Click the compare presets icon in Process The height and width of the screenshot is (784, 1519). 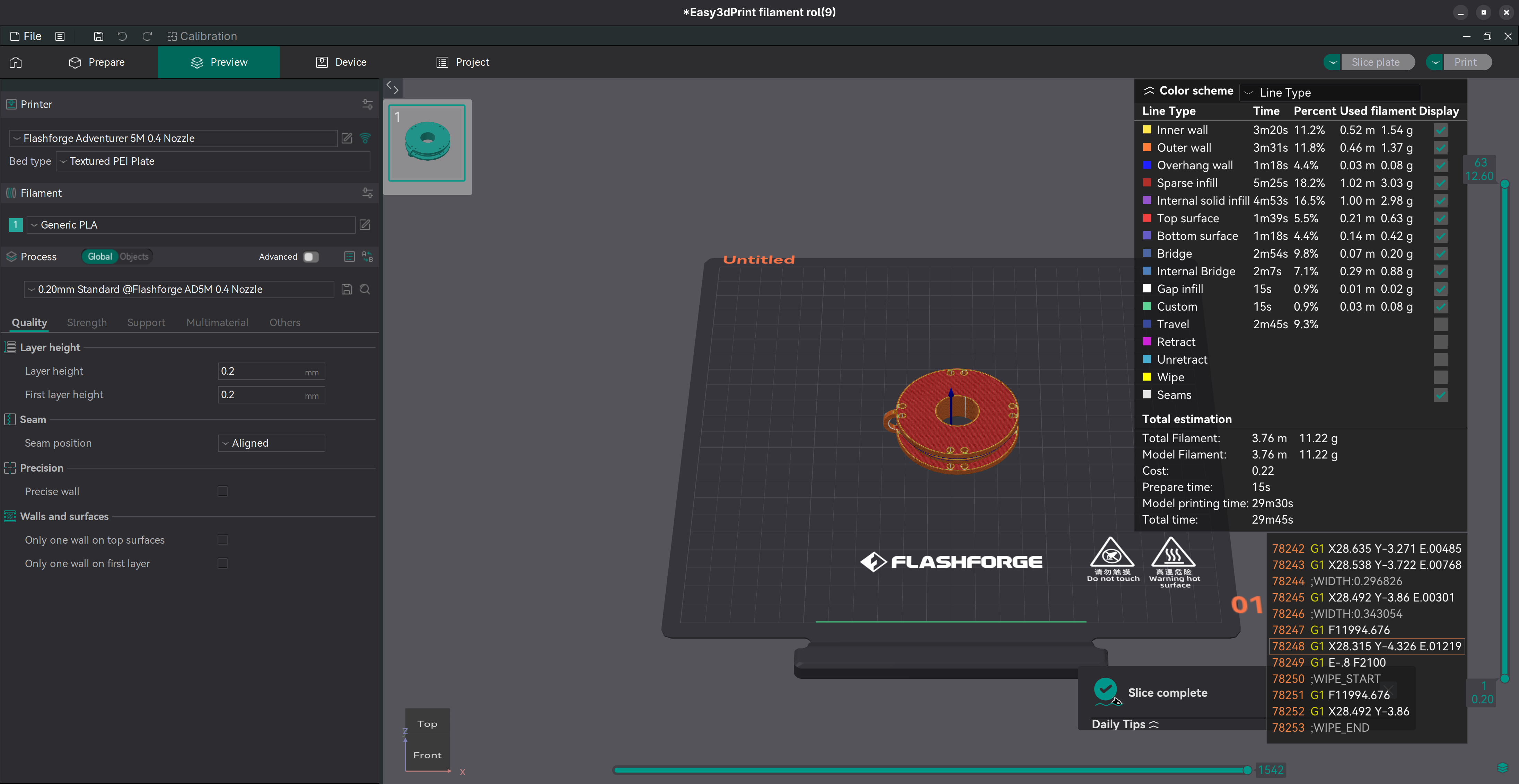[367, 256]
